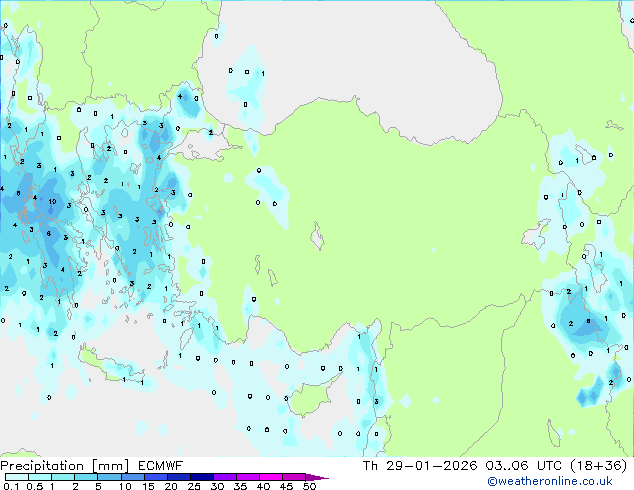Click the '03..06' time range text
This screenshot has width=634, height=490.
pyautogui.click(x=507, y=466)
